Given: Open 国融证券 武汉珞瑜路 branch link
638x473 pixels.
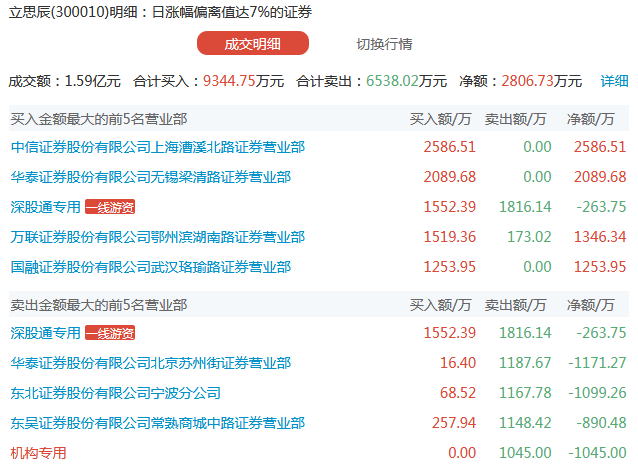Looking at the screenshot, I should [150, 267].
